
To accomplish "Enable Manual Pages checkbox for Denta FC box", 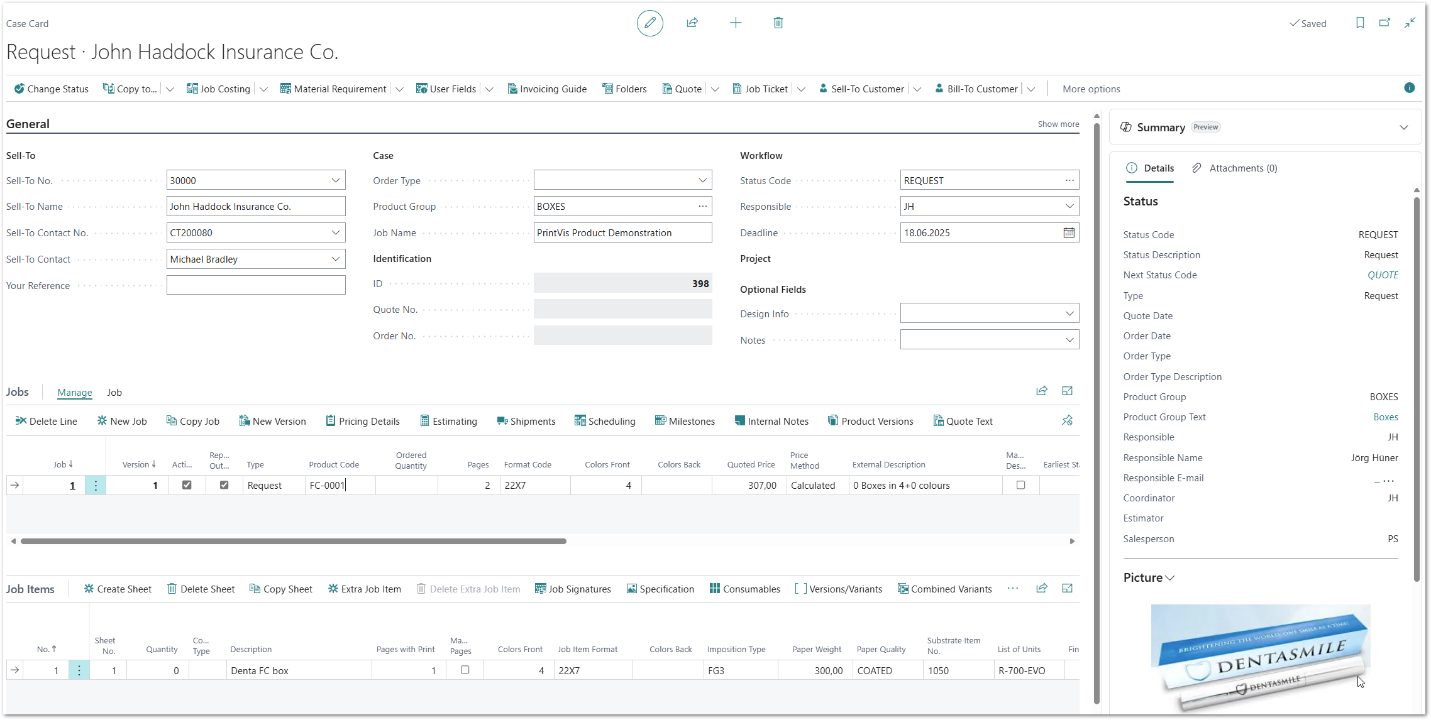I will 465,670.
